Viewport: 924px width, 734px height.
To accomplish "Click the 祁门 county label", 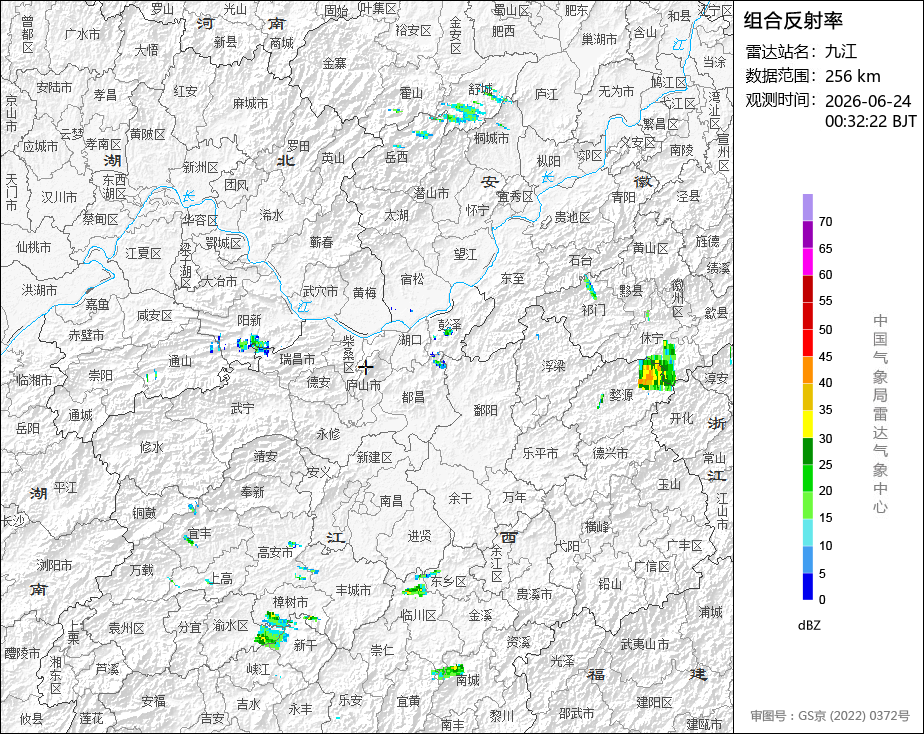I will (593, 310).
